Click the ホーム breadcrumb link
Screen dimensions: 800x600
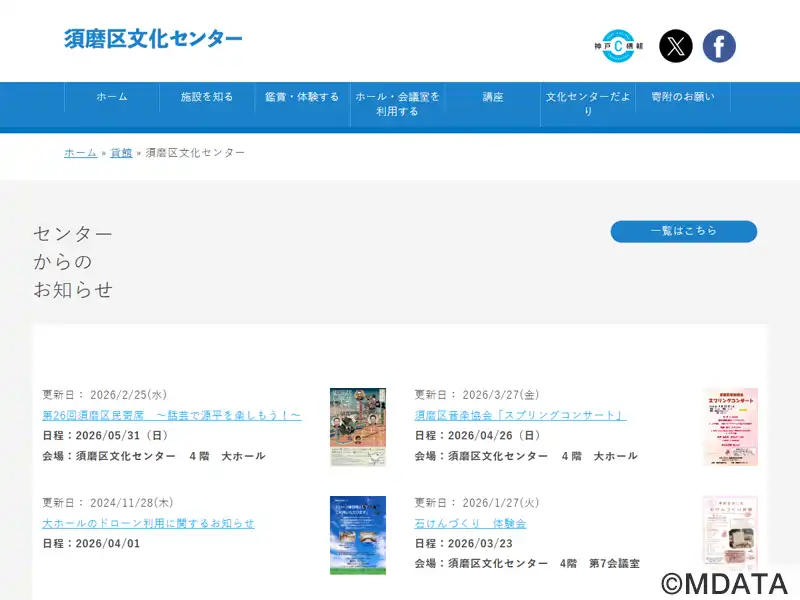[x=81, y=153]
